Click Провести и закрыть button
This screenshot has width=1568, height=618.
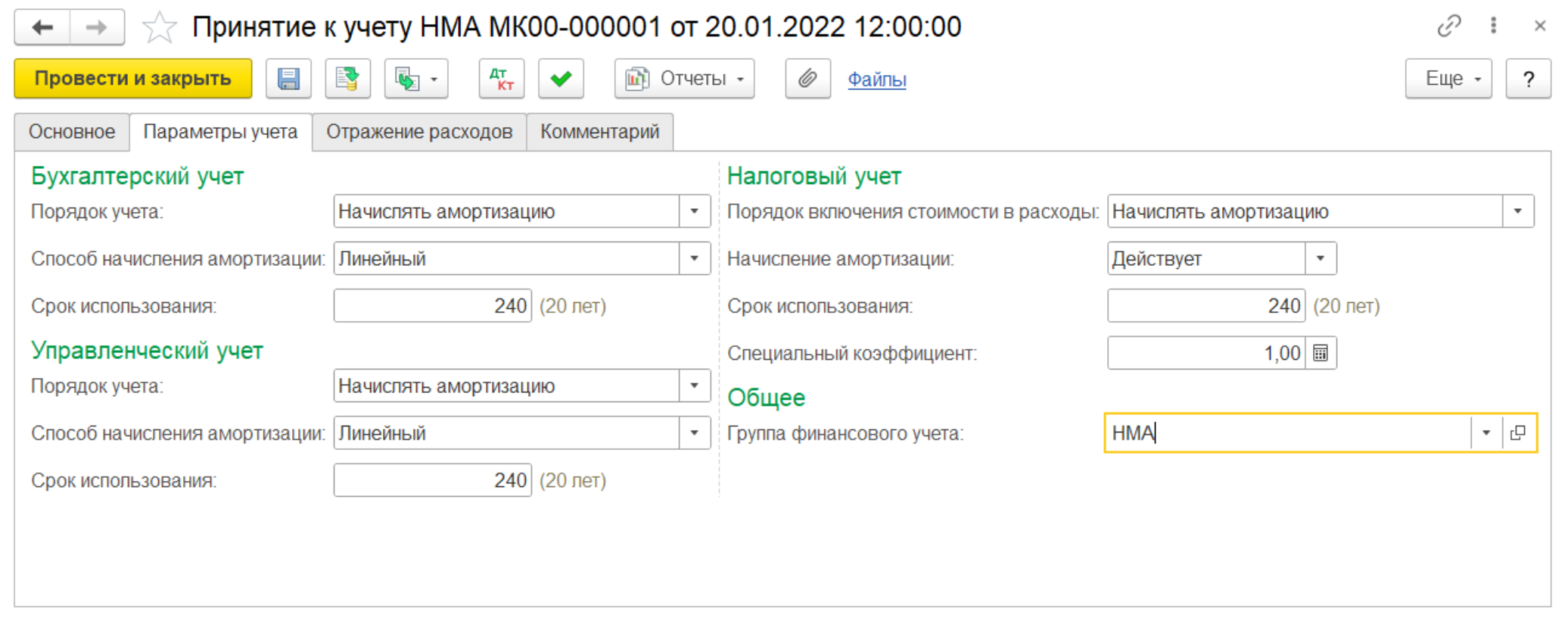coord(133,79)
